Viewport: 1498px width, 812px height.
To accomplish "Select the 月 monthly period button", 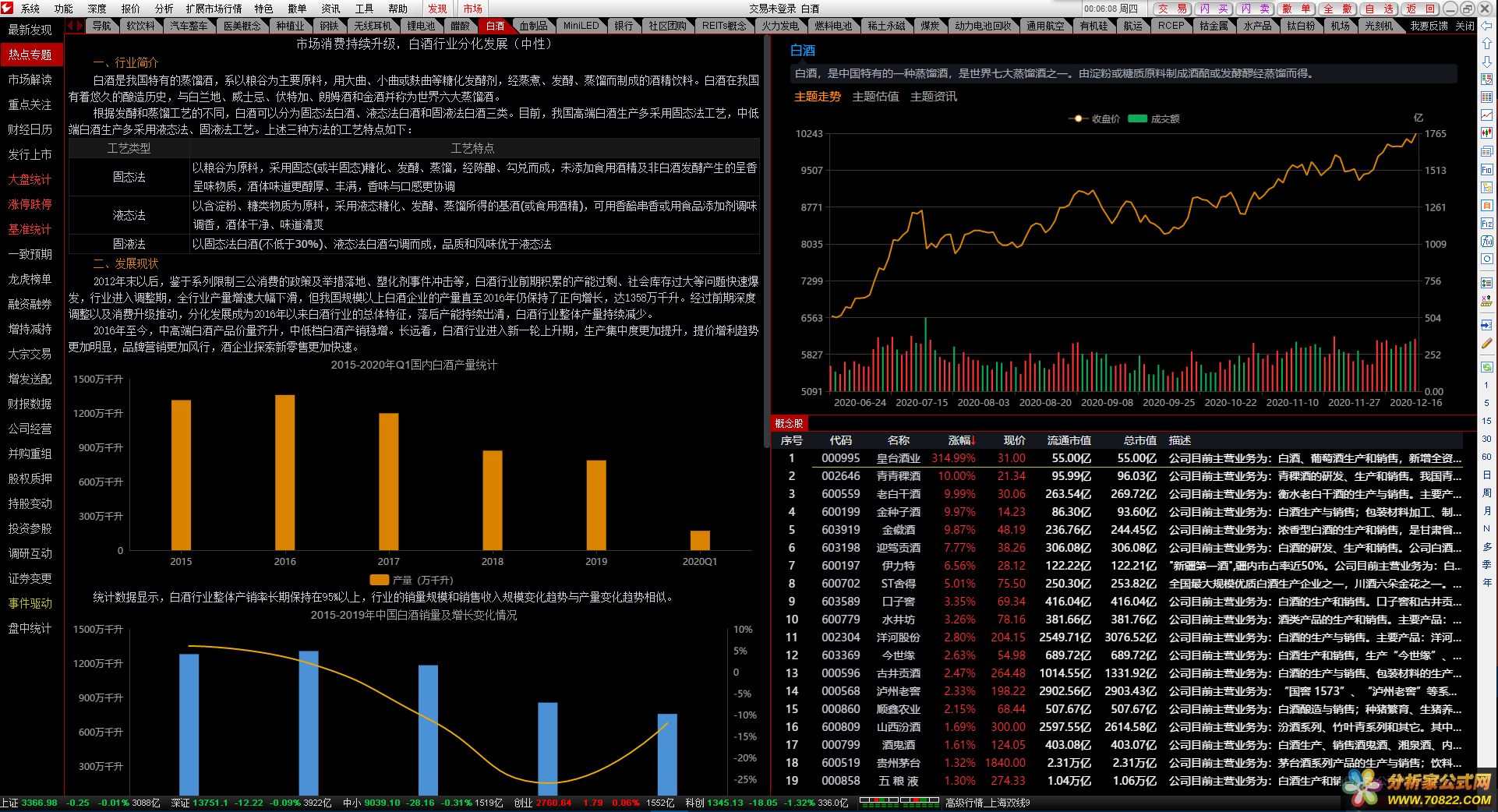I will click(x=1486, y=510).
